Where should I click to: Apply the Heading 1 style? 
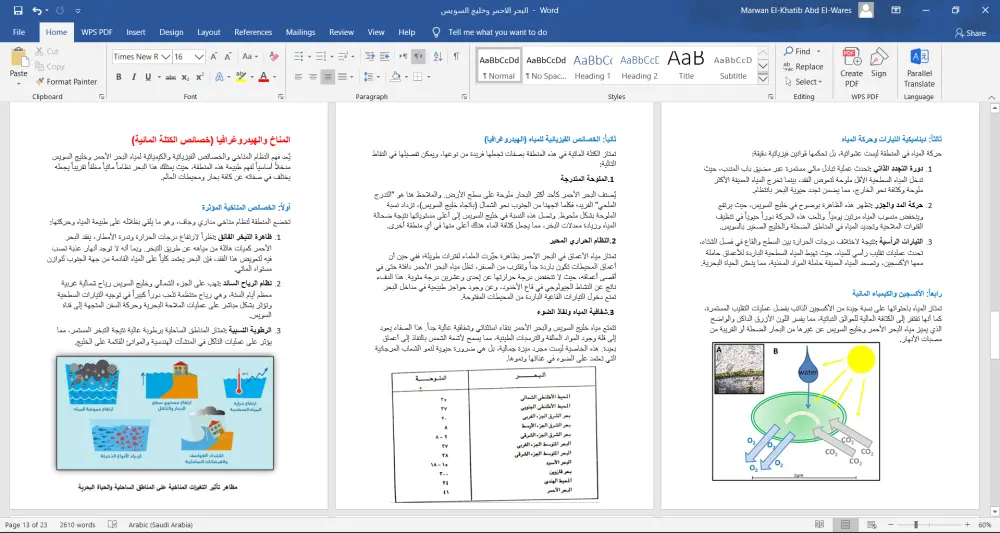pyautogui.click(x=592, y=65)
